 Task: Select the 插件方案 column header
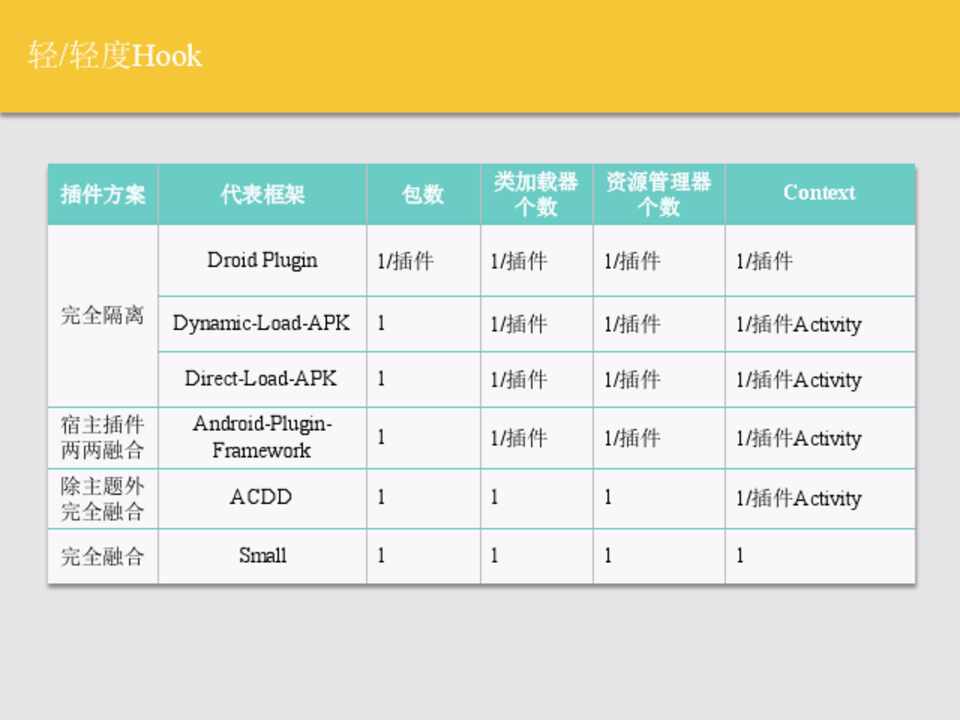103,194
